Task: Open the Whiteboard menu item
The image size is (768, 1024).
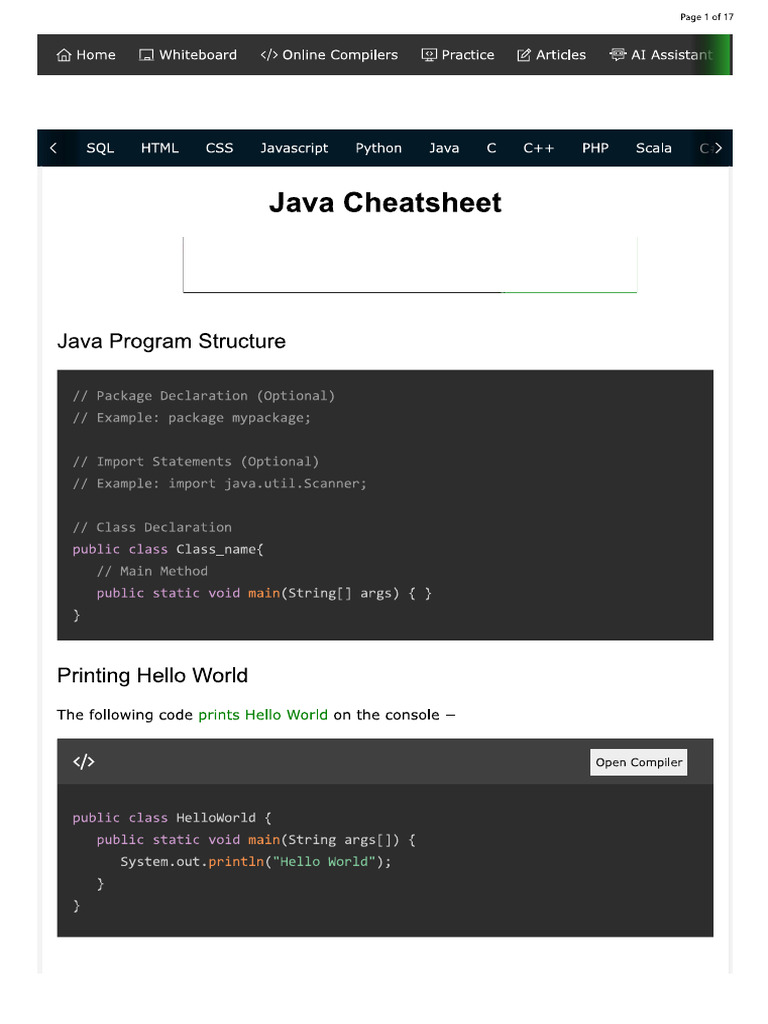Action: (188, 55)
